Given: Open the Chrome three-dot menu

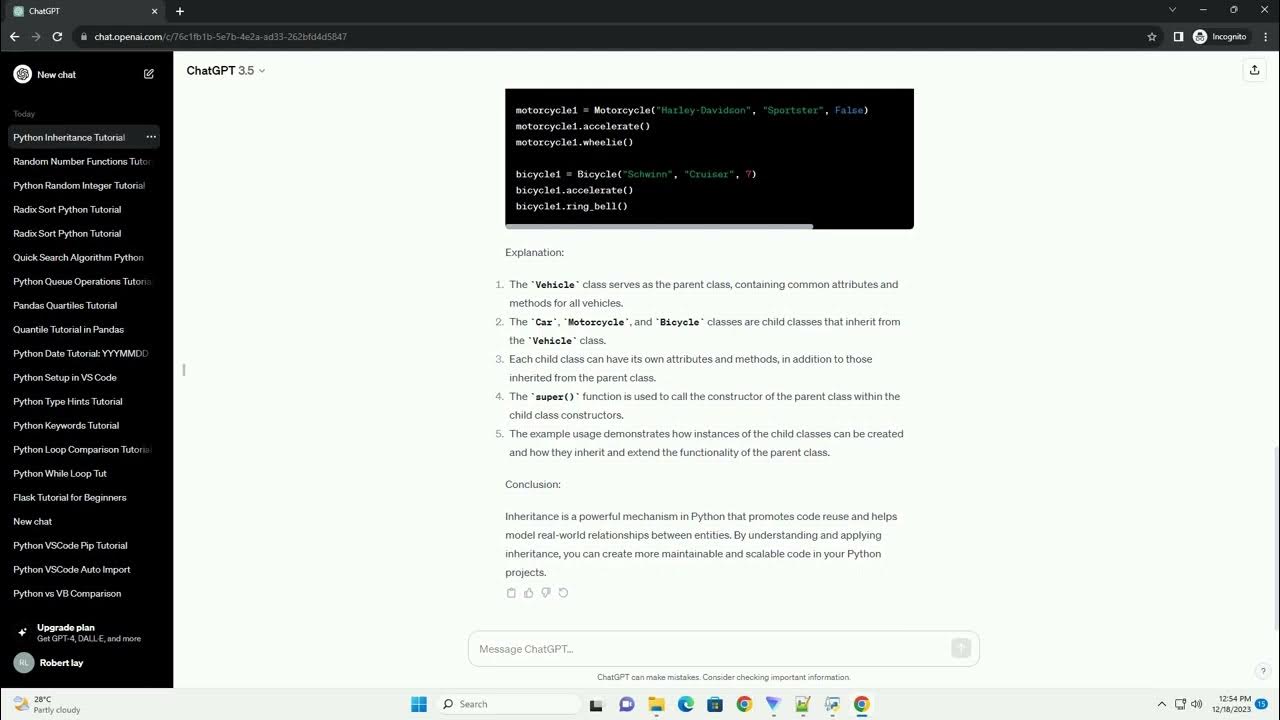Looking at the screenshot, I should (x=1264, y=36).
